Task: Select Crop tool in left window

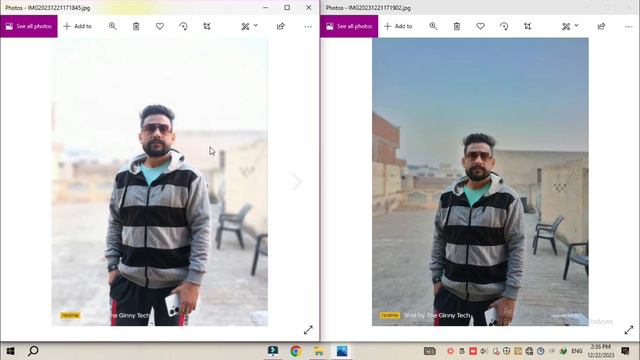Action: 207,26
